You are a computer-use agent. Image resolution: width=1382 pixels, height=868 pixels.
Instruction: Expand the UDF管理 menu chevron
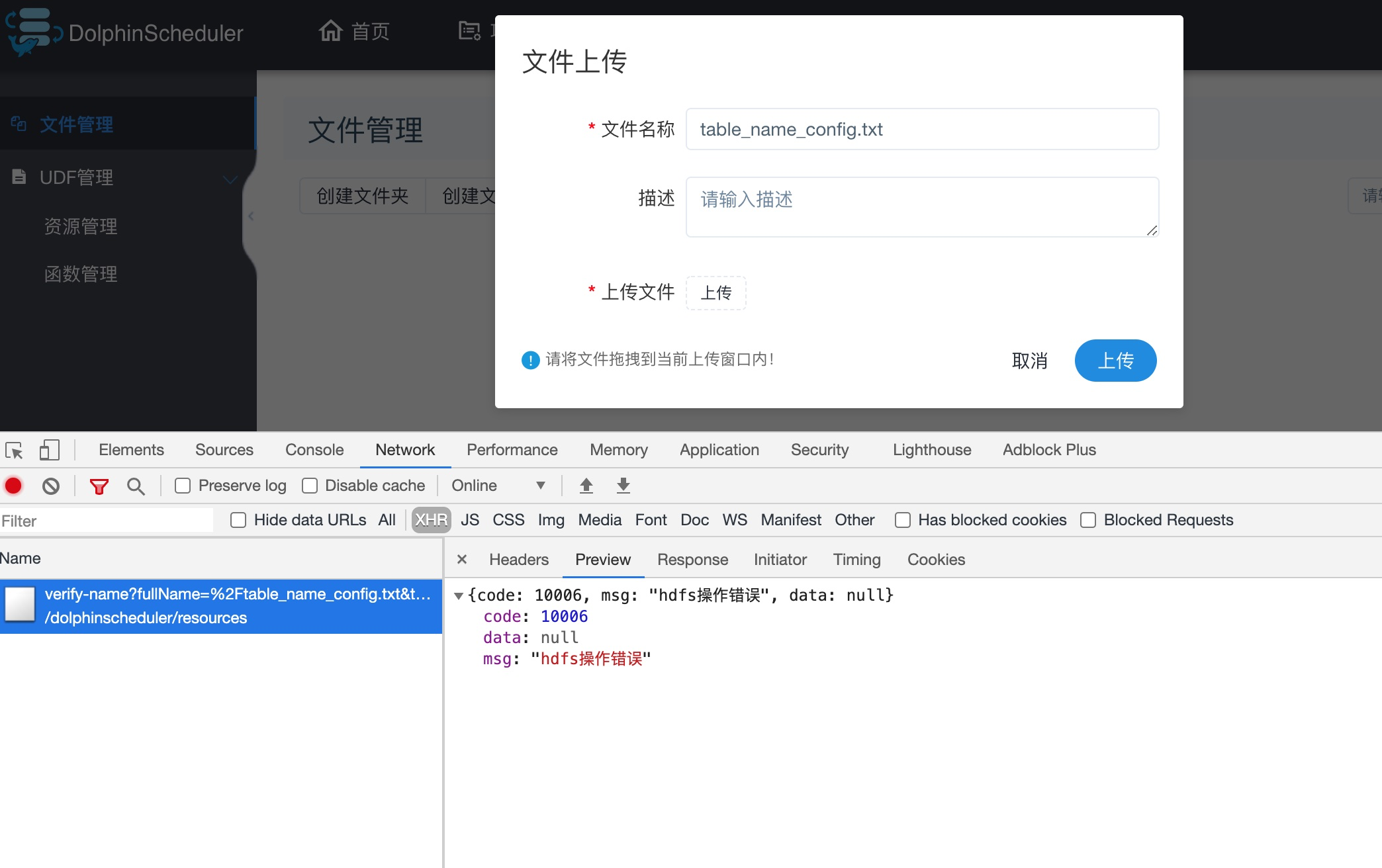[x=230, y=179]
